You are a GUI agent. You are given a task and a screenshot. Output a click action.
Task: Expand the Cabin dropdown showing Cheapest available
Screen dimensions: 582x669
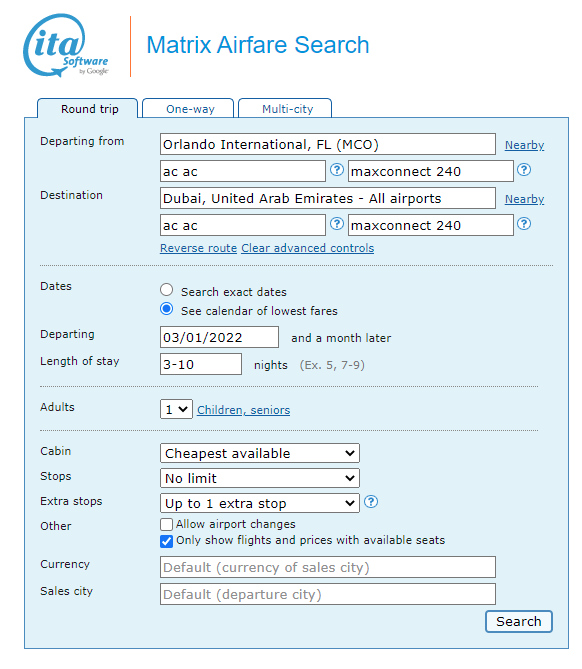[260, 453]
